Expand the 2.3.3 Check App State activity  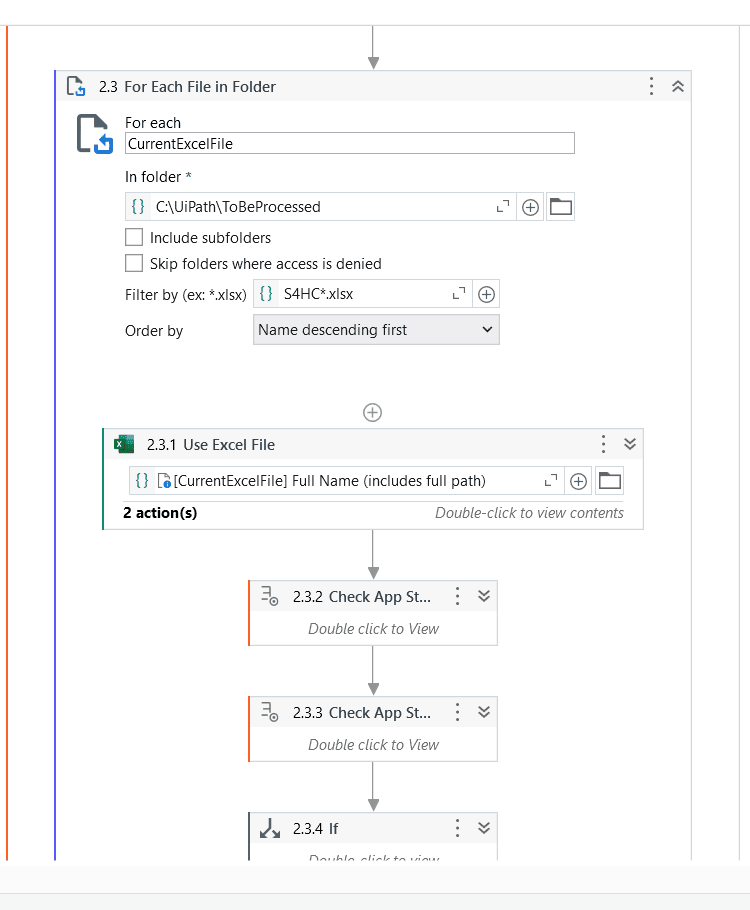(484, 713)
